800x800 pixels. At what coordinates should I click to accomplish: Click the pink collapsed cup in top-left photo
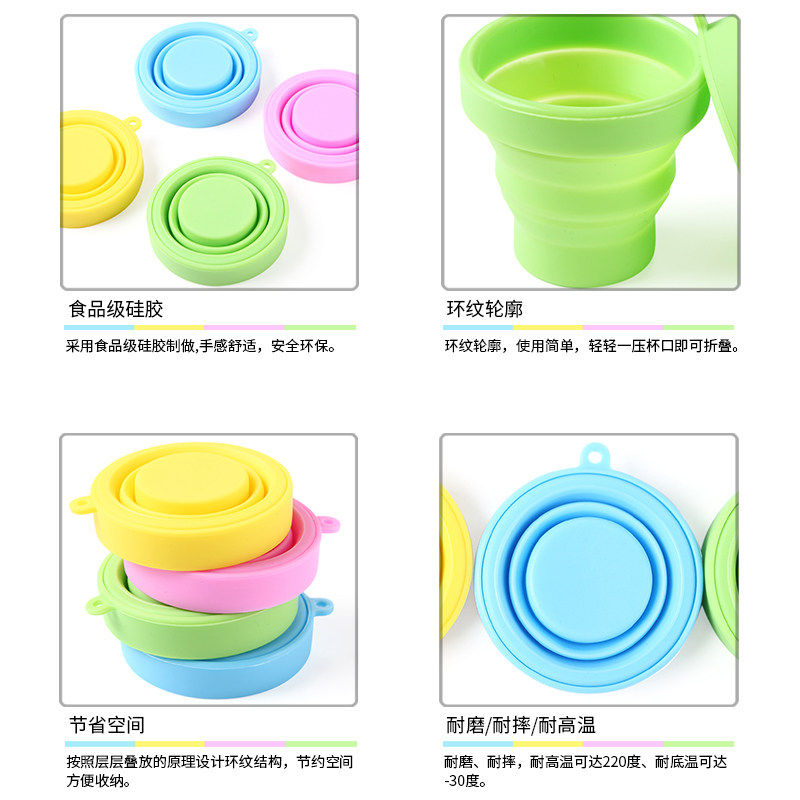(312, 126)
